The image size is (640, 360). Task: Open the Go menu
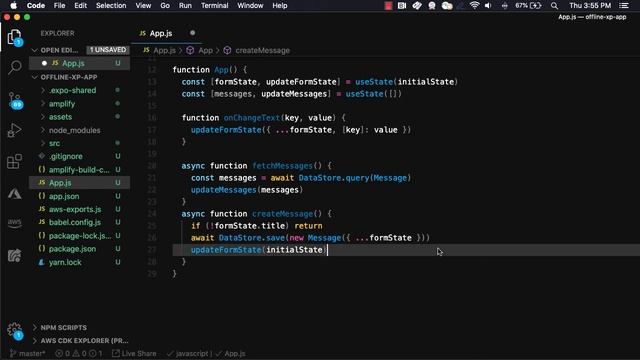pyautogui.click(x=165, y=6)
